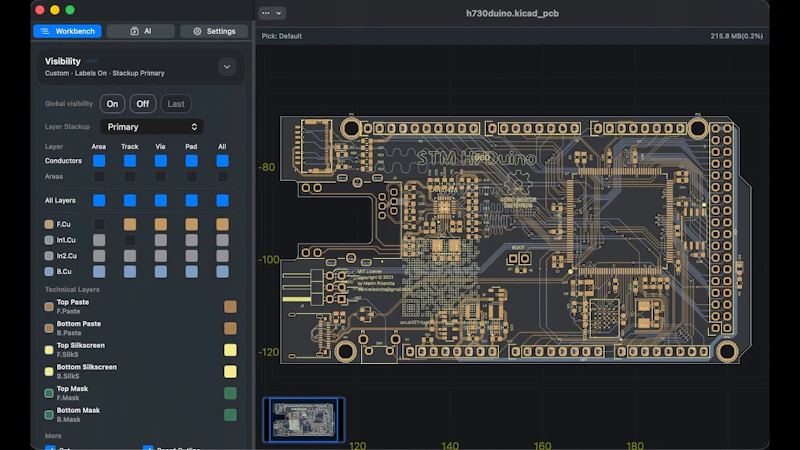Enable Areas row Via checkbox

pyautogui.click(x=161, y=177)
